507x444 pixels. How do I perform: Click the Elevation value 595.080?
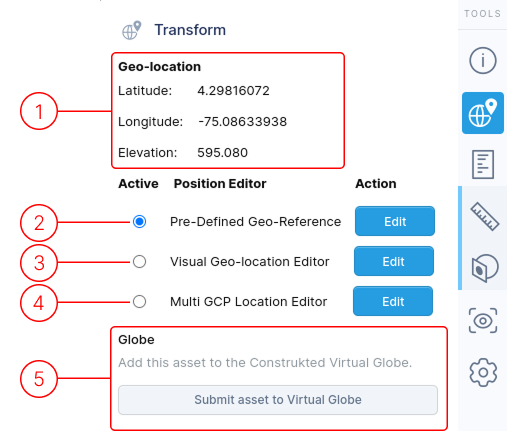click(223, 153)
